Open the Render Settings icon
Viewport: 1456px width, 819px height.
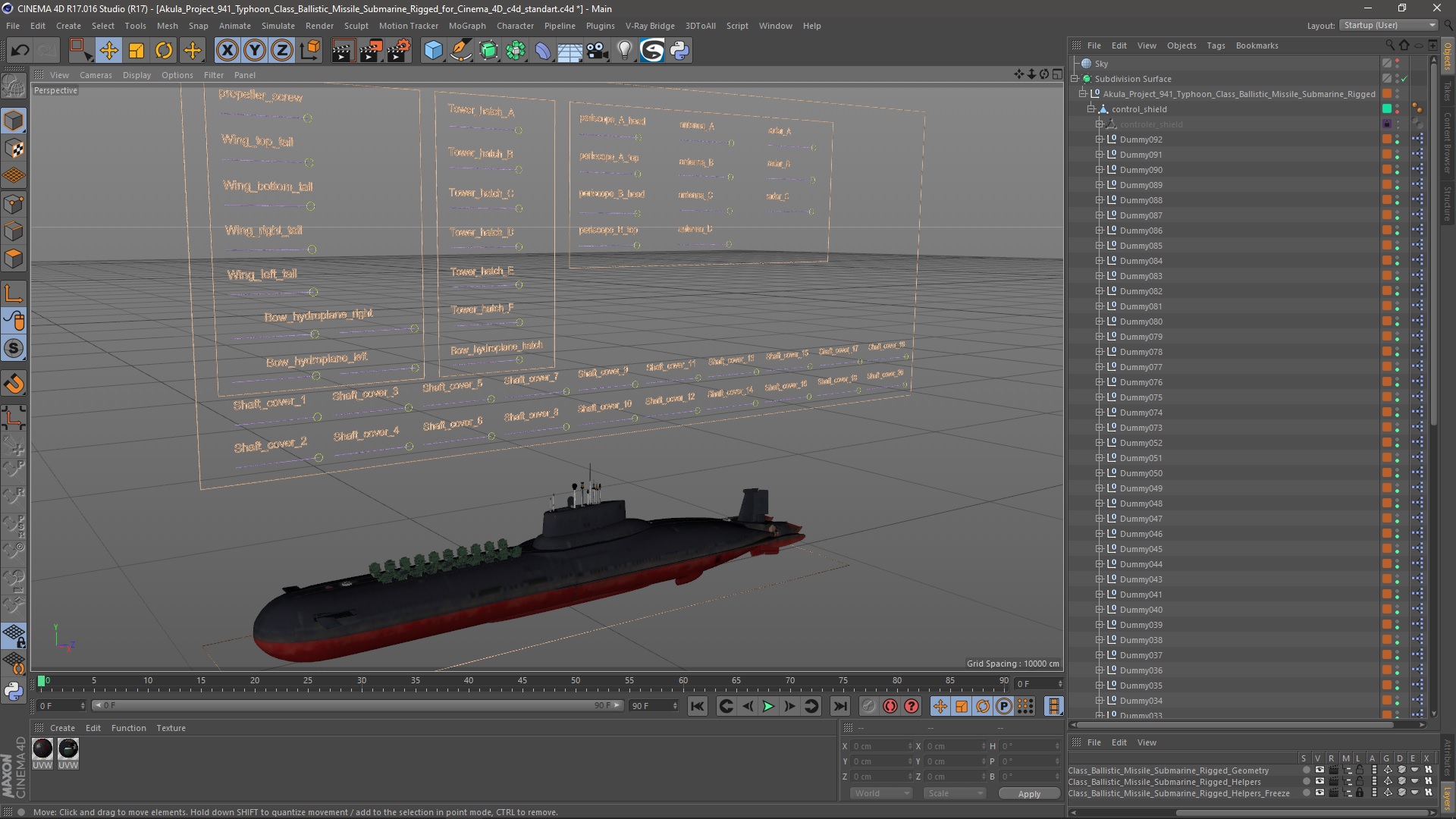point(399,51)
